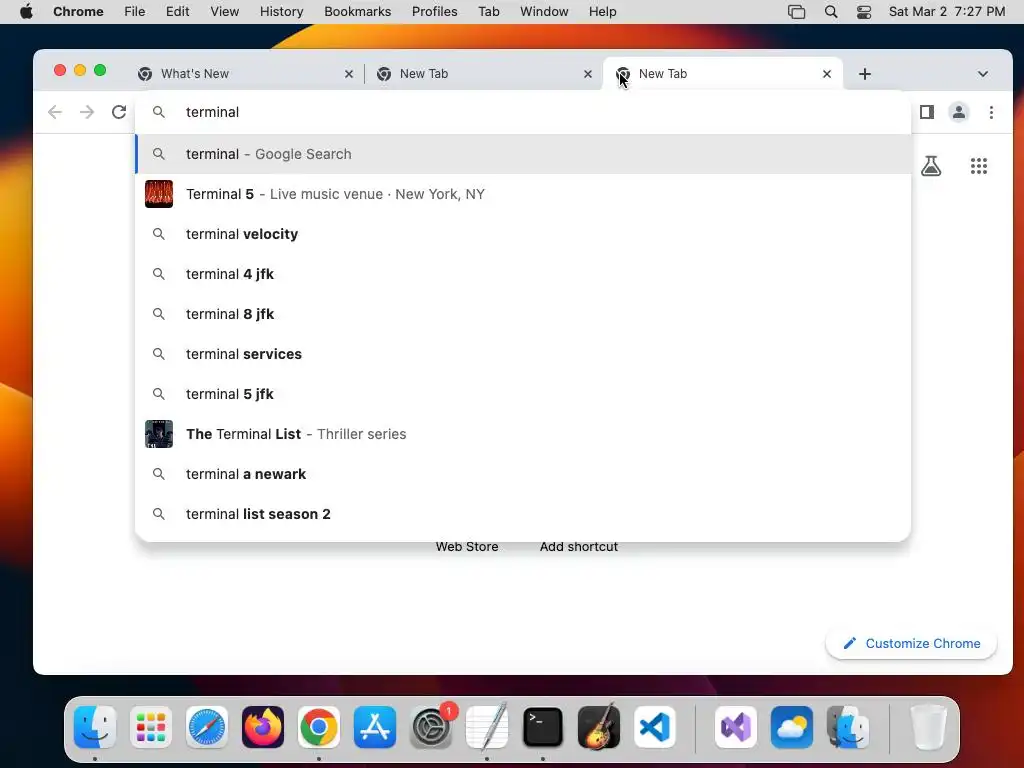Choose The Terminal List thriller series suggestion
This screenshot has height=768, width=1024.
tap(523, 434)
